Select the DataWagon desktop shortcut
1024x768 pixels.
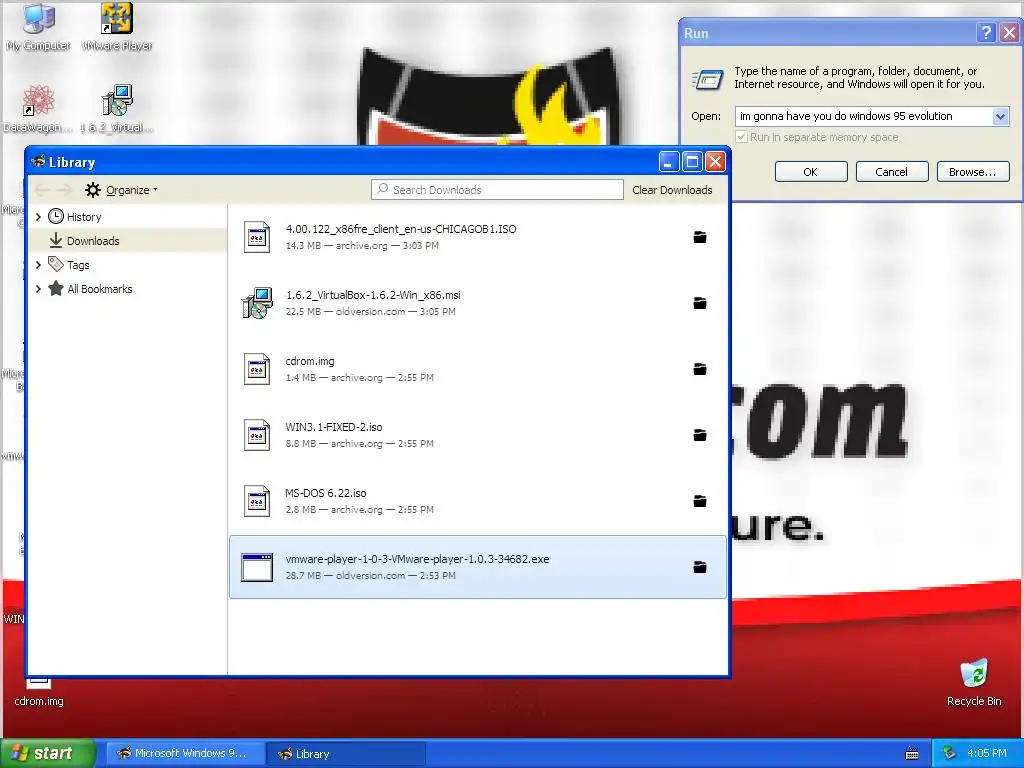coord(38,108)
